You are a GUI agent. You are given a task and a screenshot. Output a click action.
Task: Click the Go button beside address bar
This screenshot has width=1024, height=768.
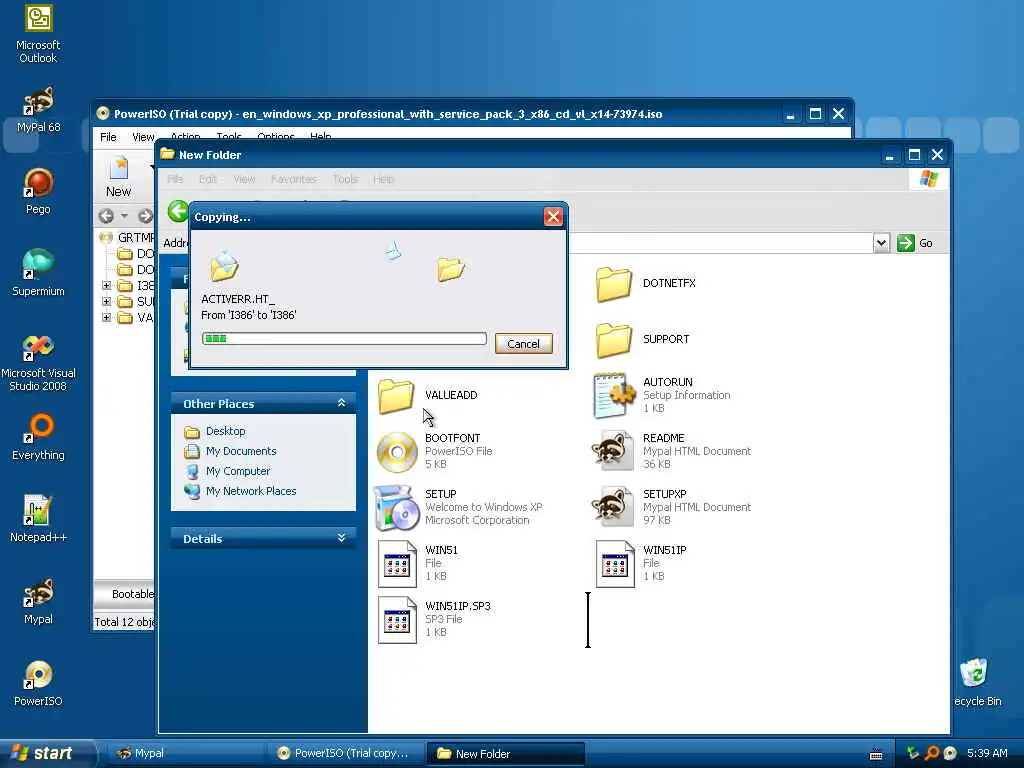pos(915,243)
